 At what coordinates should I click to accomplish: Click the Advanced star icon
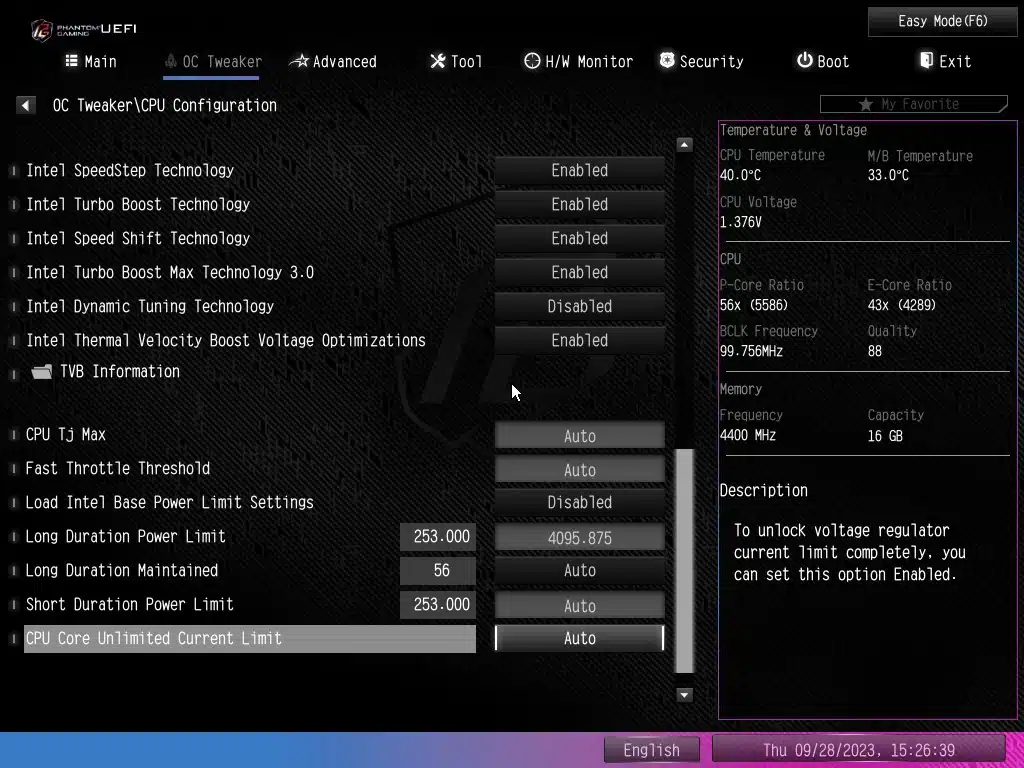pyautogui.click(x=299, y=61)
